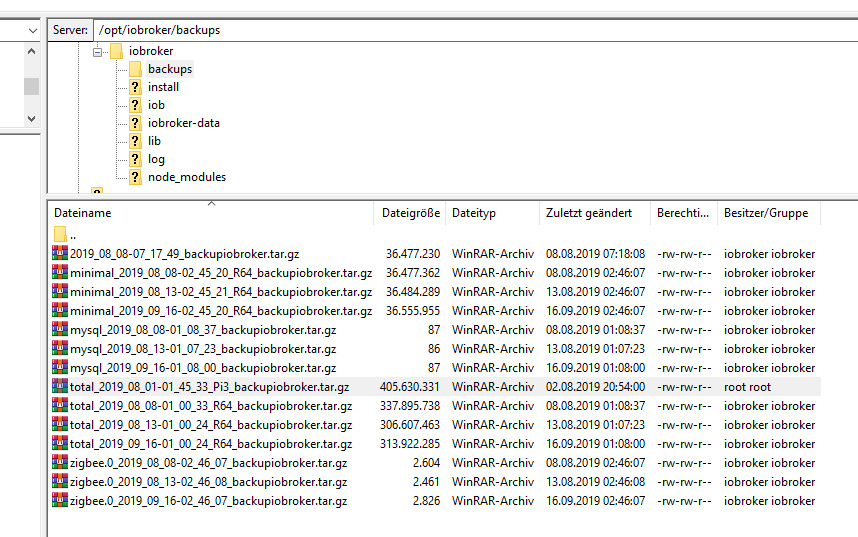Click file size value 405.630.331
The image size is (858, 537).
point(410,387)
